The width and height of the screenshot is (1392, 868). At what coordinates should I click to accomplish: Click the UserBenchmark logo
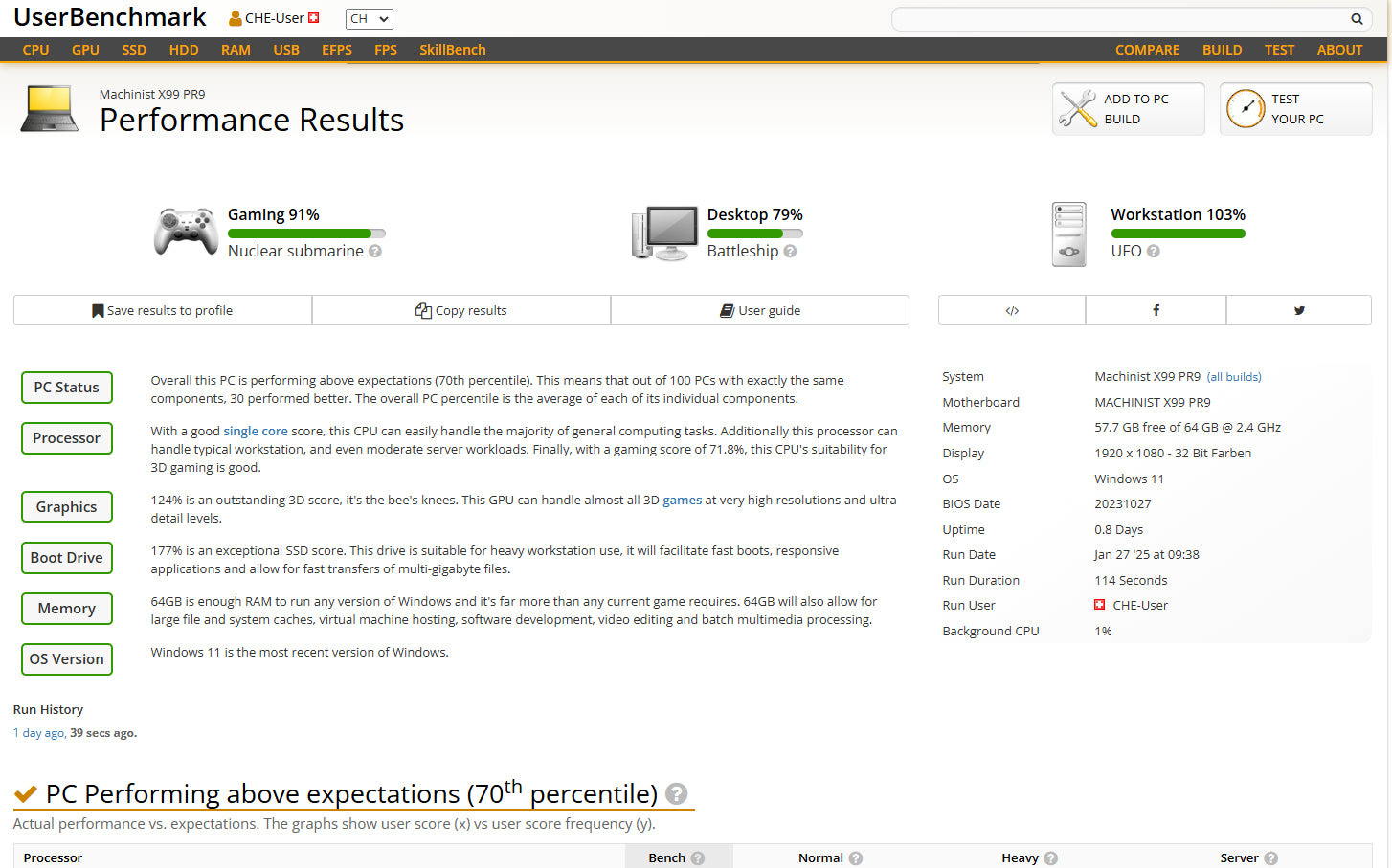[x=110, y=17]
